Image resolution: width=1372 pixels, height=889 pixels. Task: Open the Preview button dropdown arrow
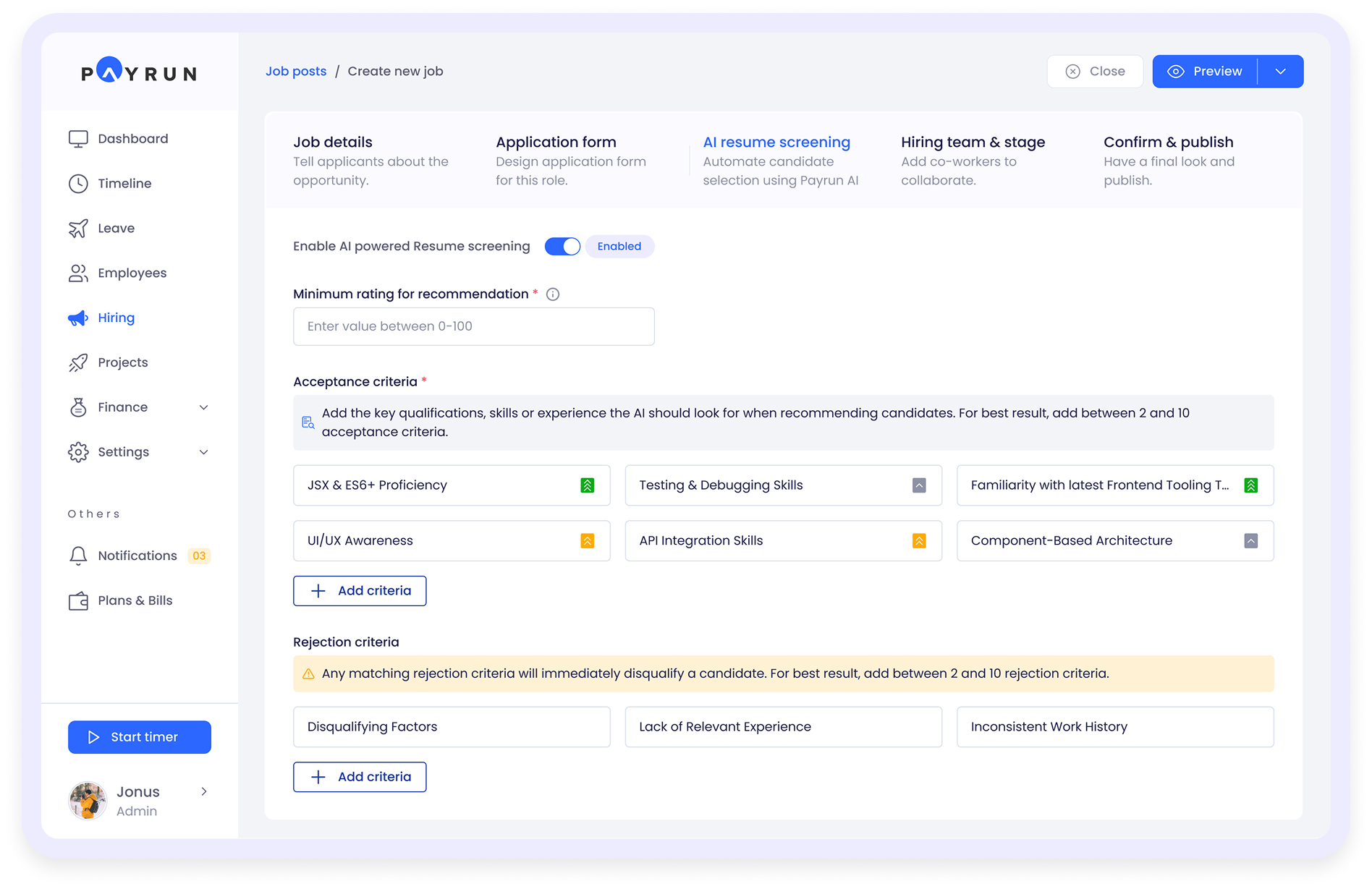[1281, 72]
